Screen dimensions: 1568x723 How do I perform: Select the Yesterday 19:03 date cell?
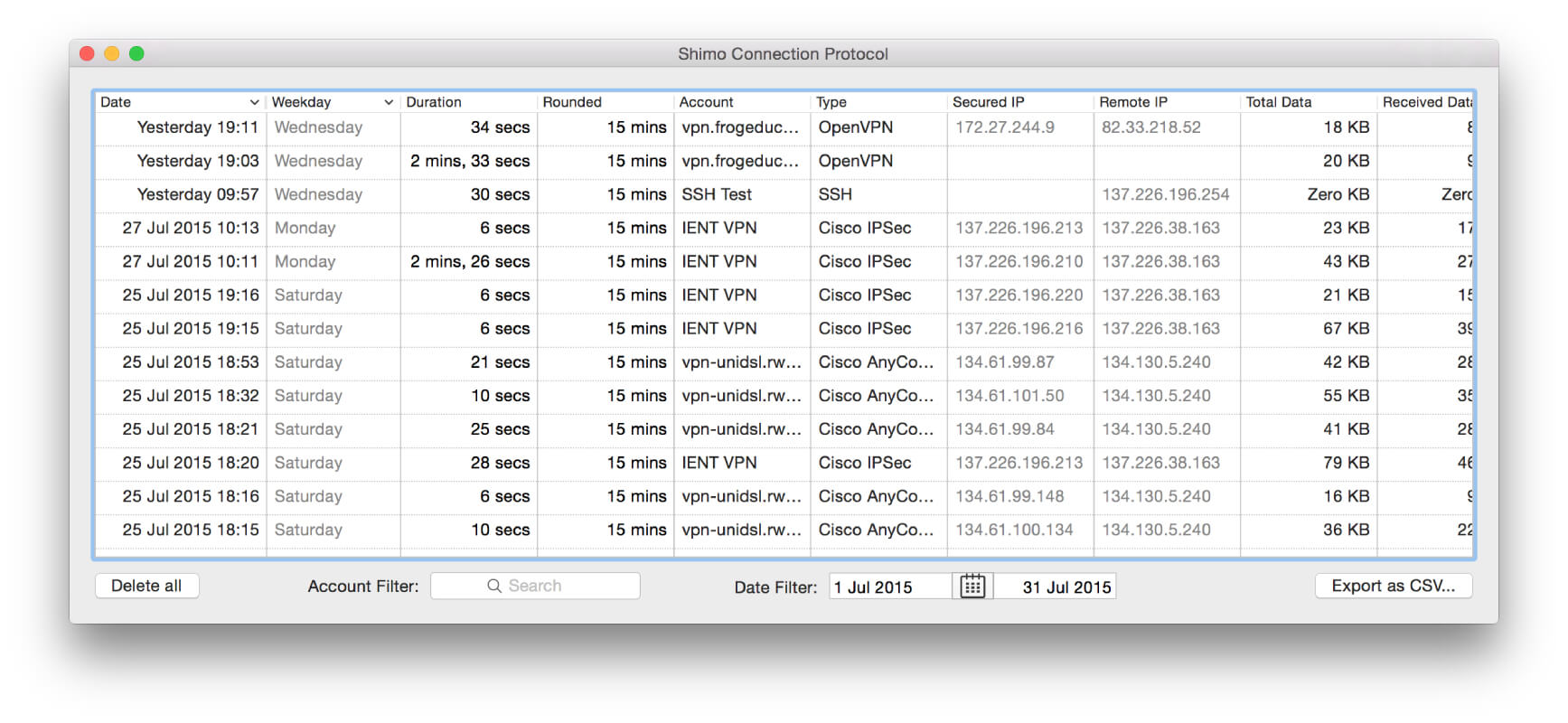[198, 161]
